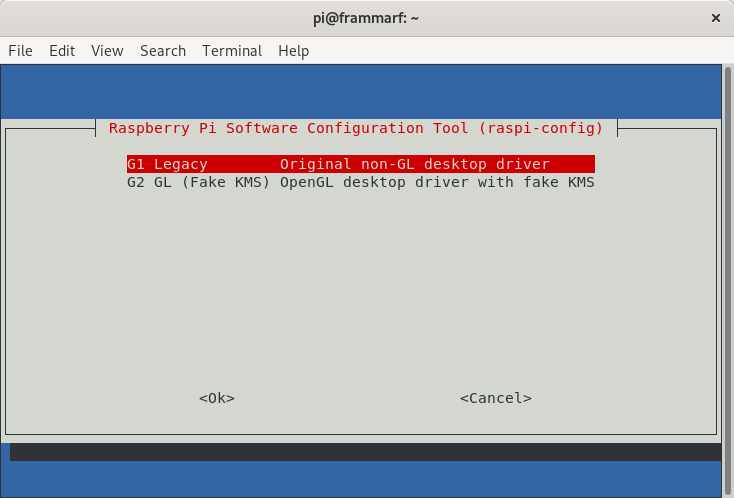This screenshot has height=498, width=734.
Task: Open the View menu
Action: pos(107,51)
